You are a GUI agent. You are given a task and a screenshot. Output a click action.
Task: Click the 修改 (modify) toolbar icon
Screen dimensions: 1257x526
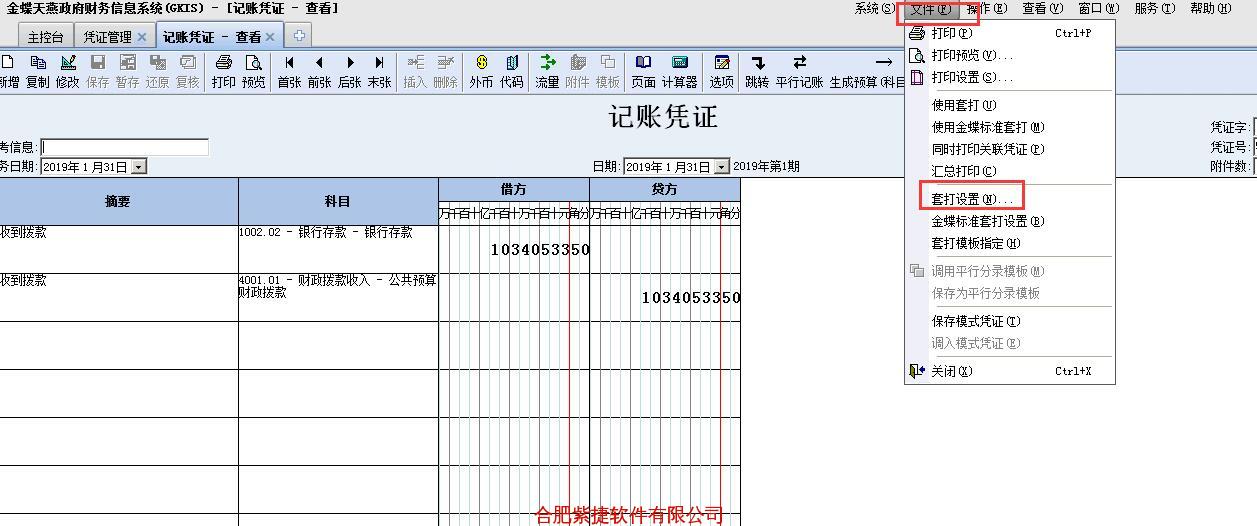(67, 70)
